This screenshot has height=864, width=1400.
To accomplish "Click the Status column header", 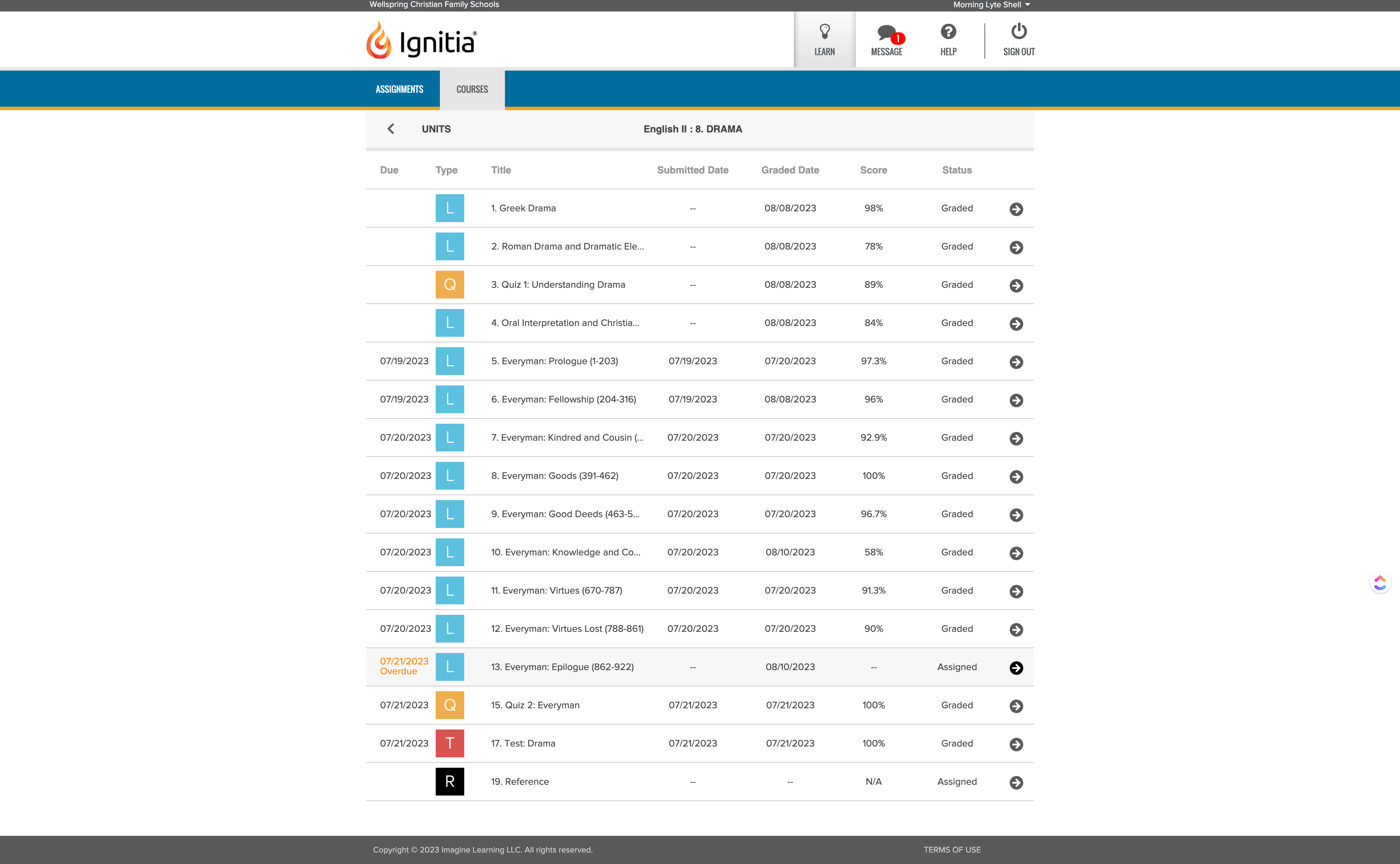I will pyautogui.click(x=957, y=170).
